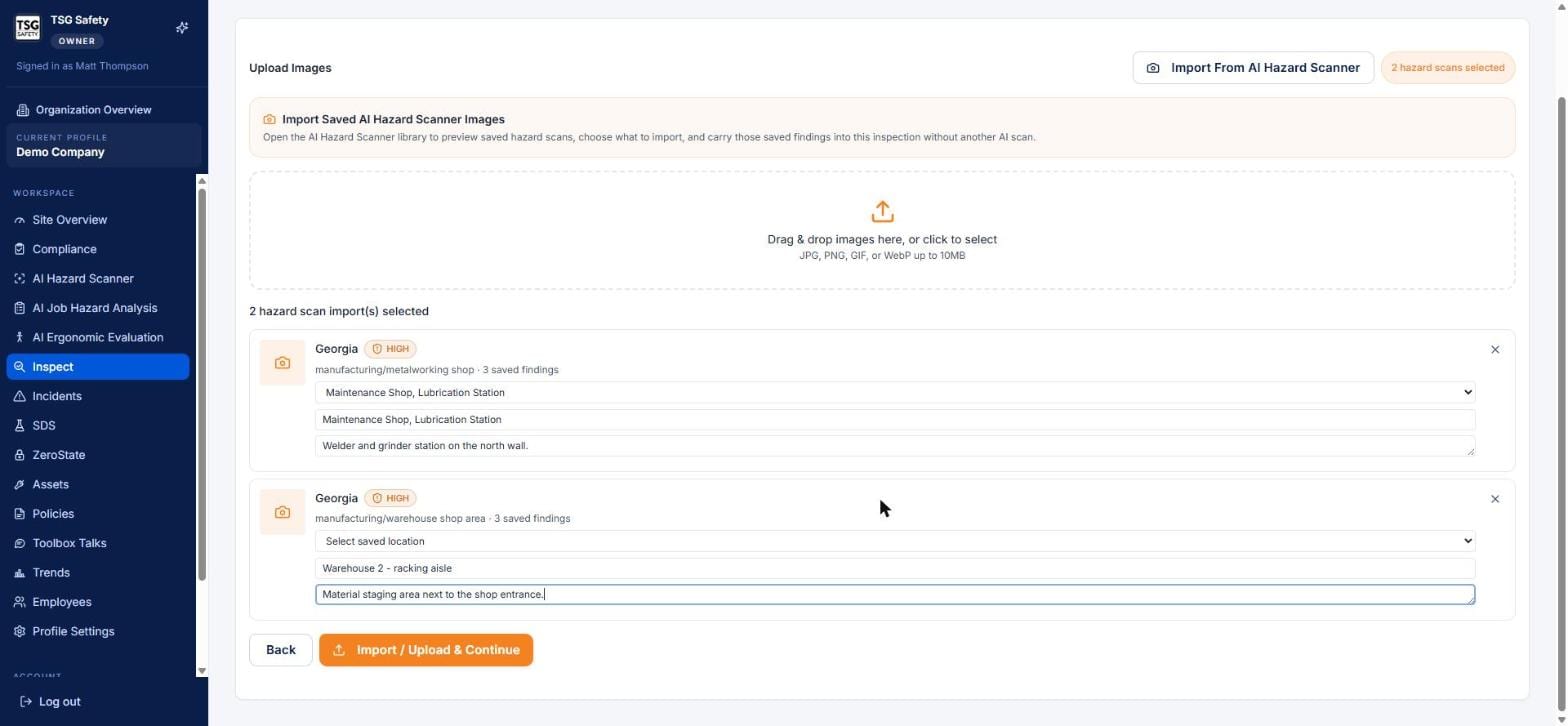Click the AI Hazard Scanner sidebar icon
The height and width of the screenshot is (726, 1568).
pyautogui.click(x=20, y=279)
